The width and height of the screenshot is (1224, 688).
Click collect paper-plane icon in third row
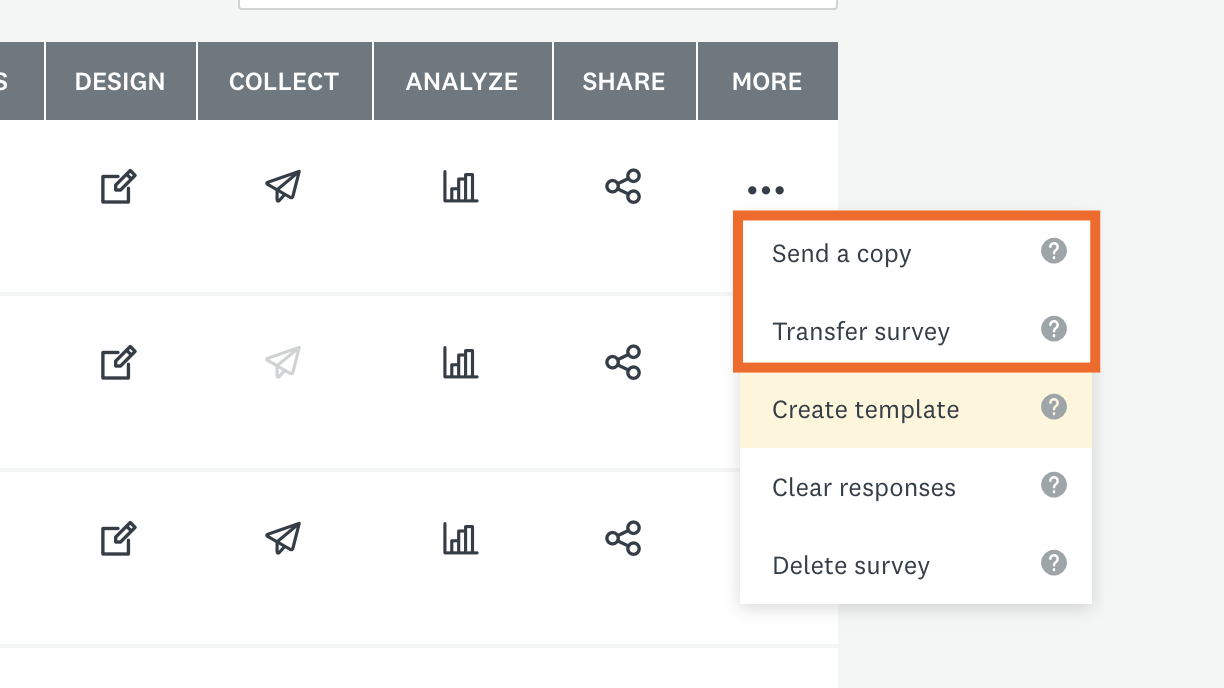click(283, 538)
